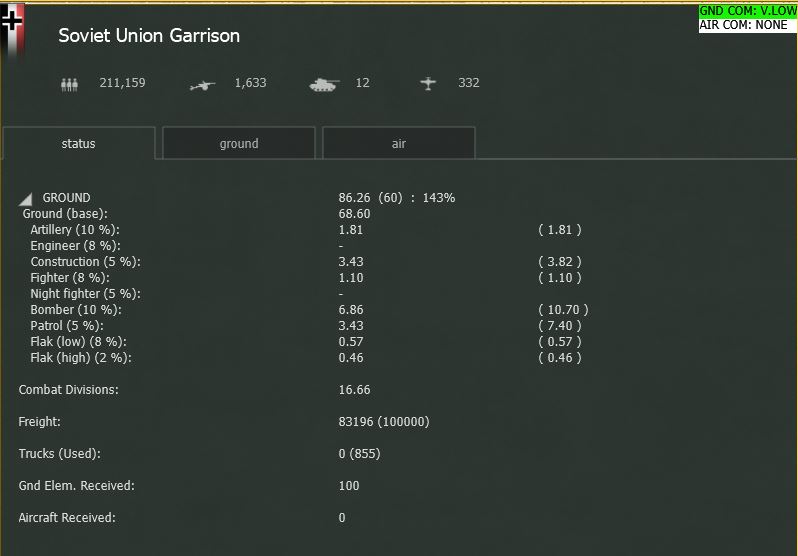Click the Combat Divisions value 16.66
Image resolution: width=798 pixels, height=556 pixels.
[354, 390]
